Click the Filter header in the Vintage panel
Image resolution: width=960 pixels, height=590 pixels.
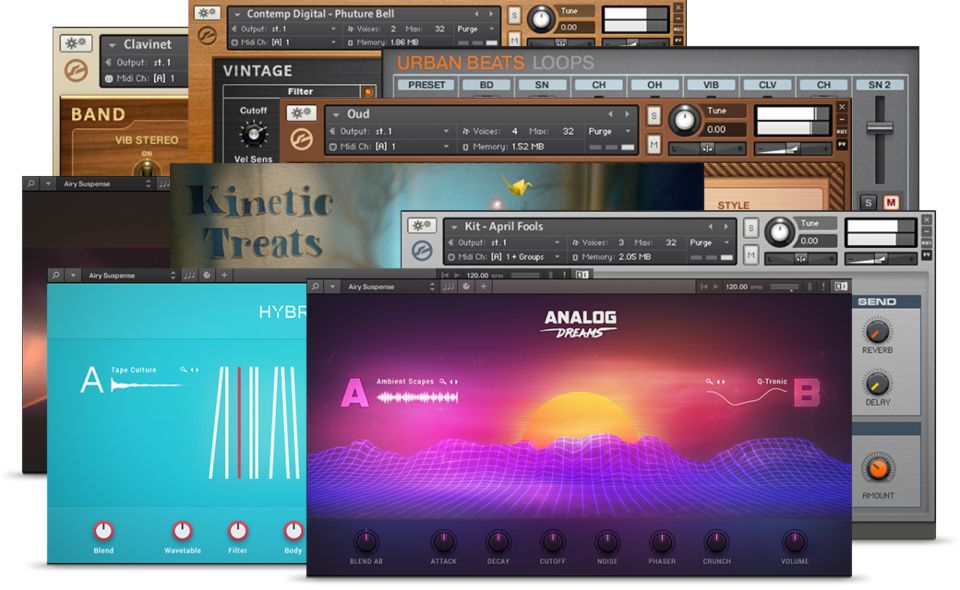click(x=300, y=91)
